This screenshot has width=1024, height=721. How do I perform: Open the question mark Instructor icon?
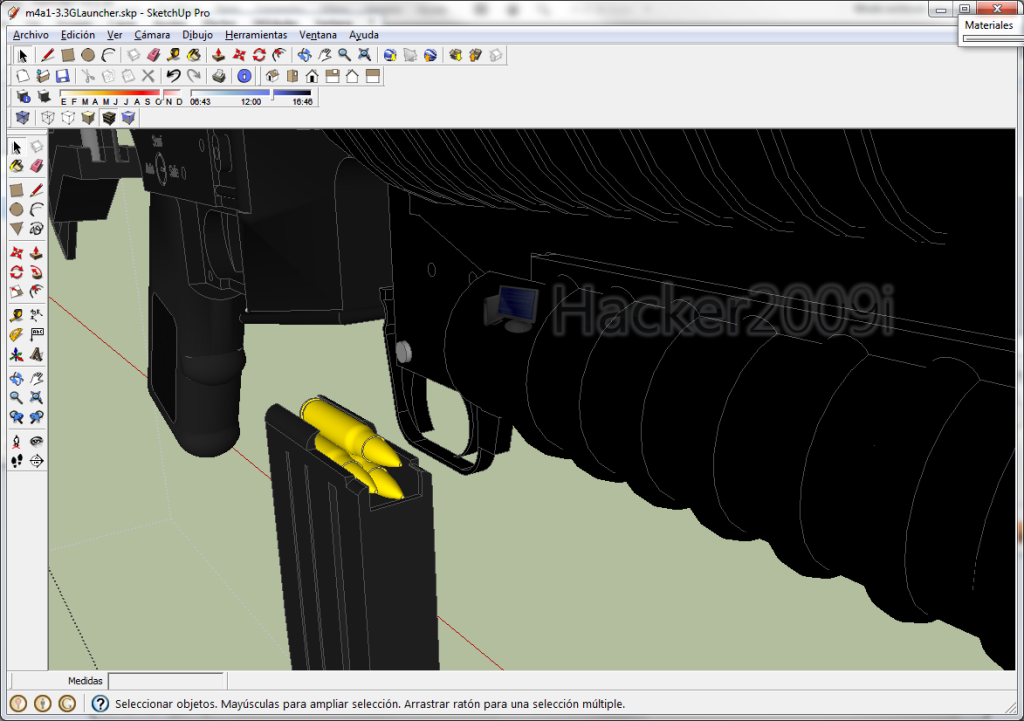tap(100, 703)
